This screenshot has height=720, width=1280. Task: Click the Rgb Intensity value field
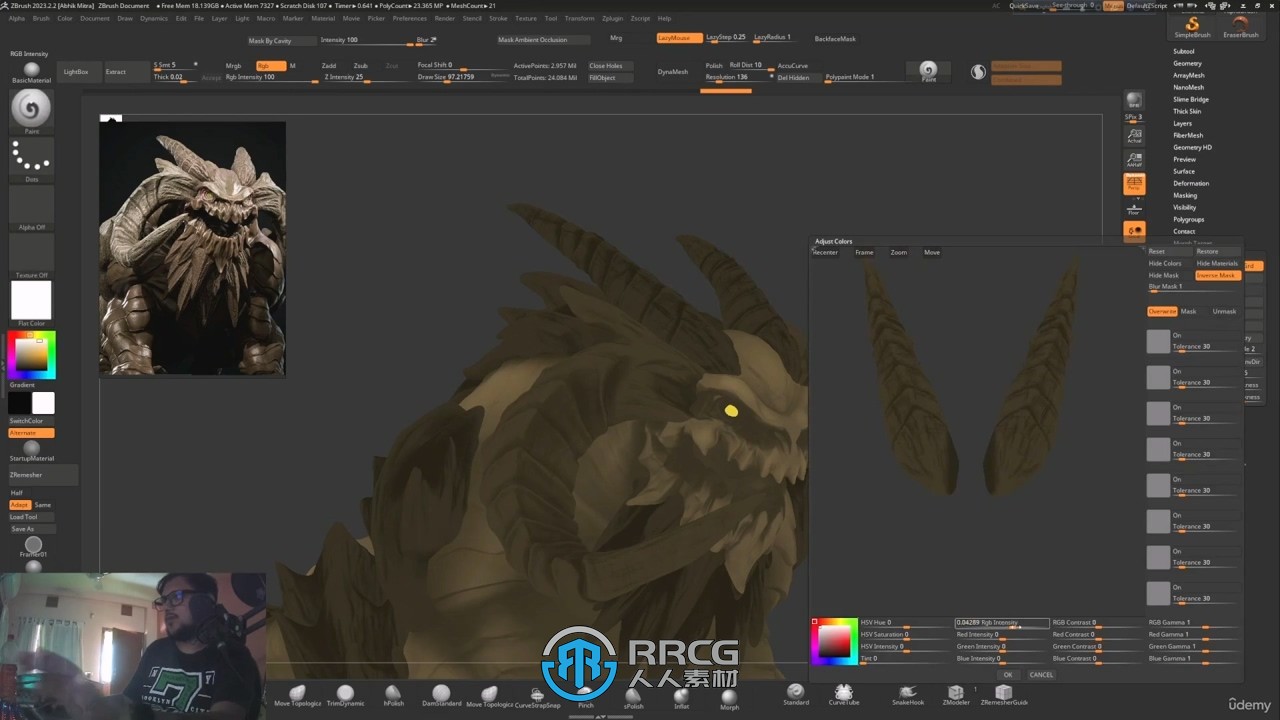(1001, 622)
